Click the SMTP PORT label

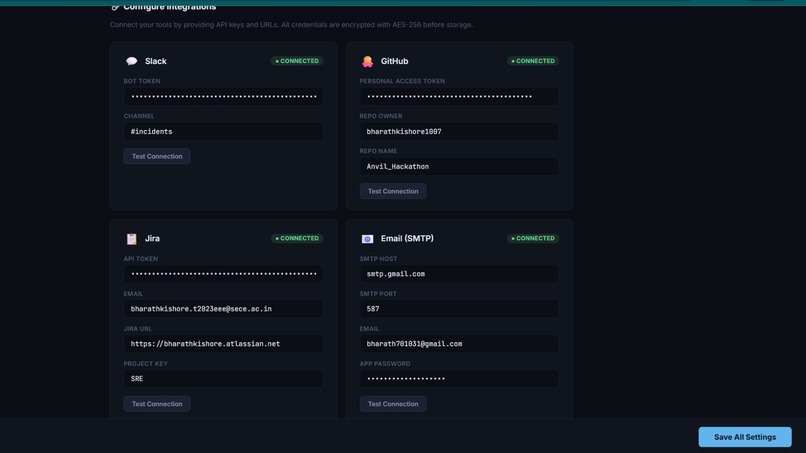click(x=378, y=294)
